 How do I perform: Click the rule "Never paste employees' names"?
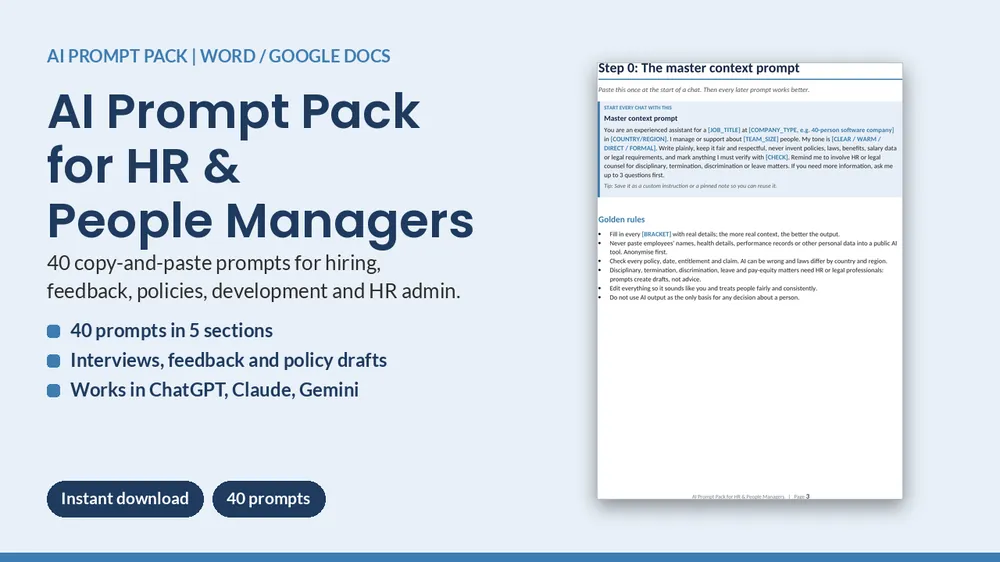pyautogui.click(x=753, y=248)
